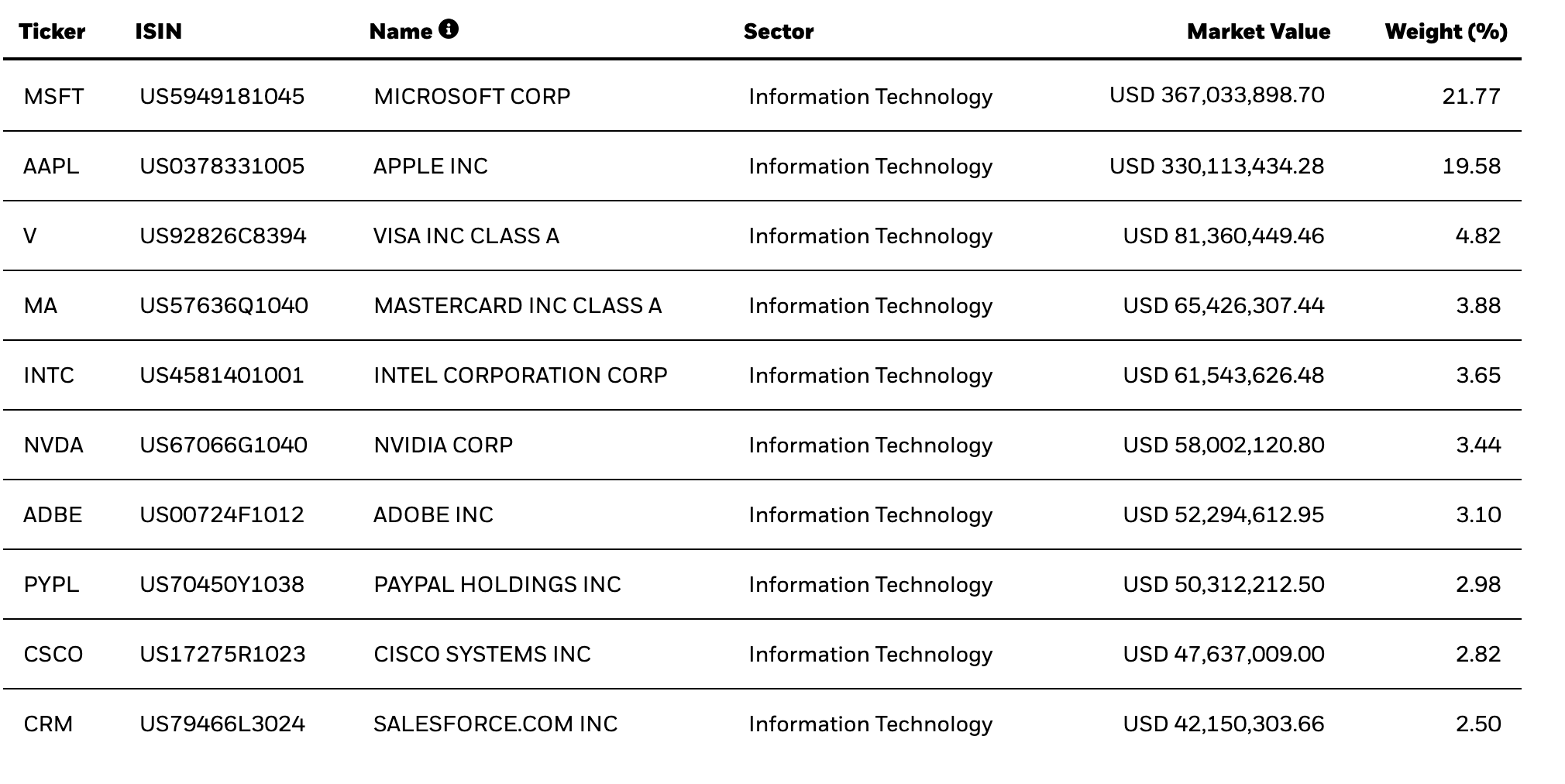Sort by Market Value column header
The image size is (1565, 784).
tap(1257, 32)
